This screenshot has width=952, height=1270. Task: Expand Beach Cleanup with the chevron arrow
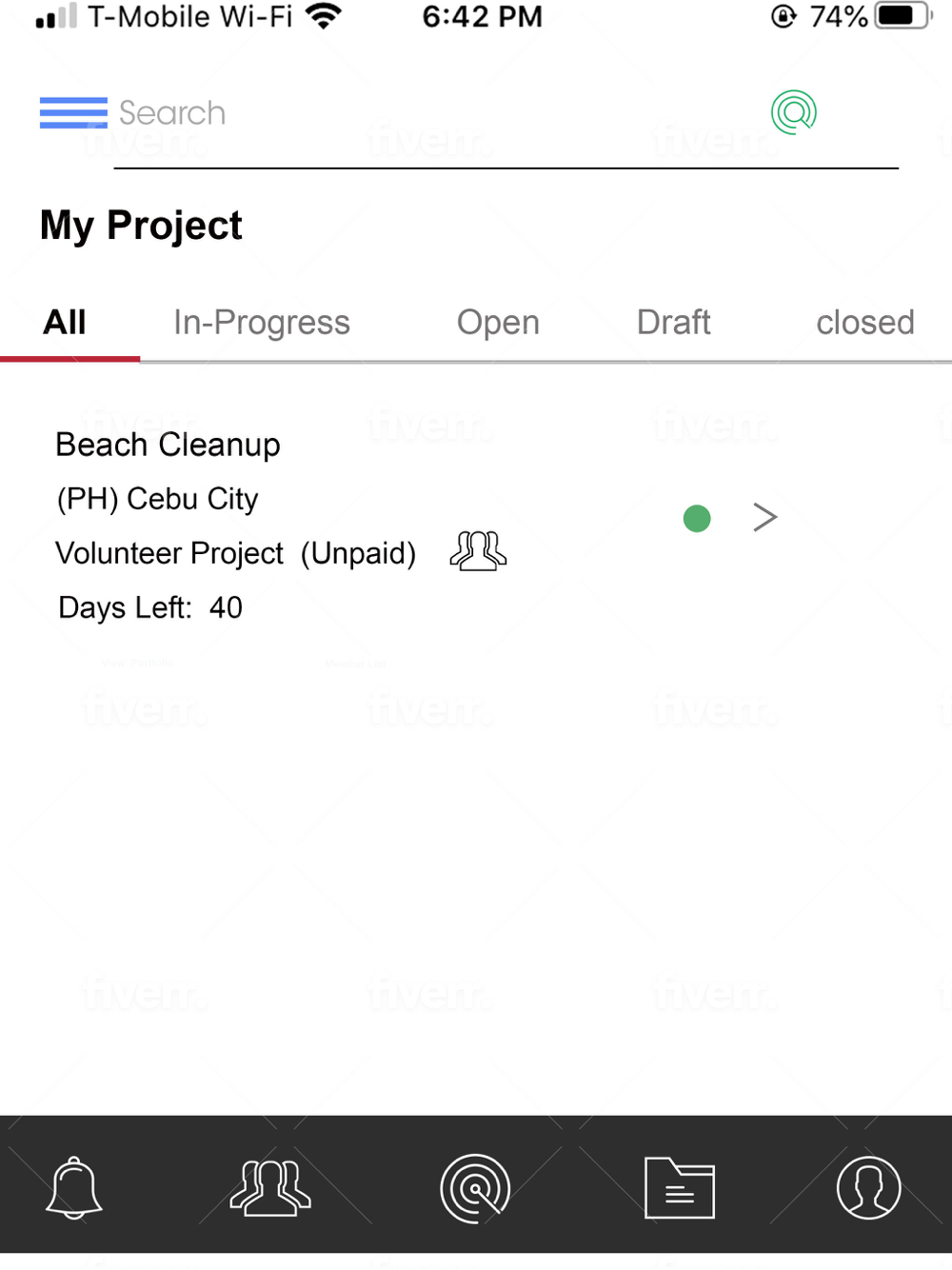[765, 517]
